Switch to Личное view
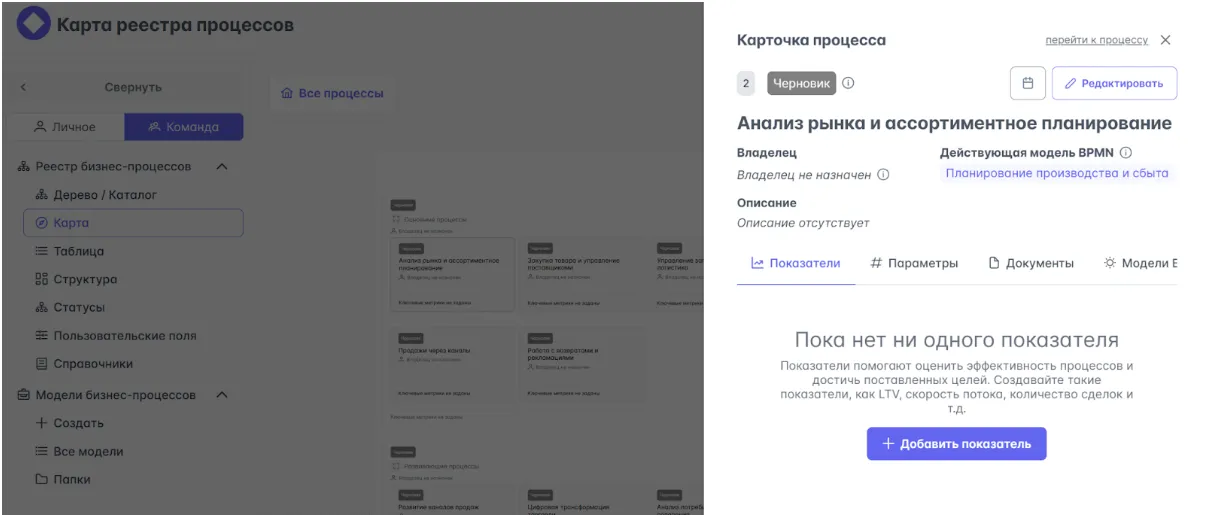Viewport: 1211px width, 515px height. [66, 127]
